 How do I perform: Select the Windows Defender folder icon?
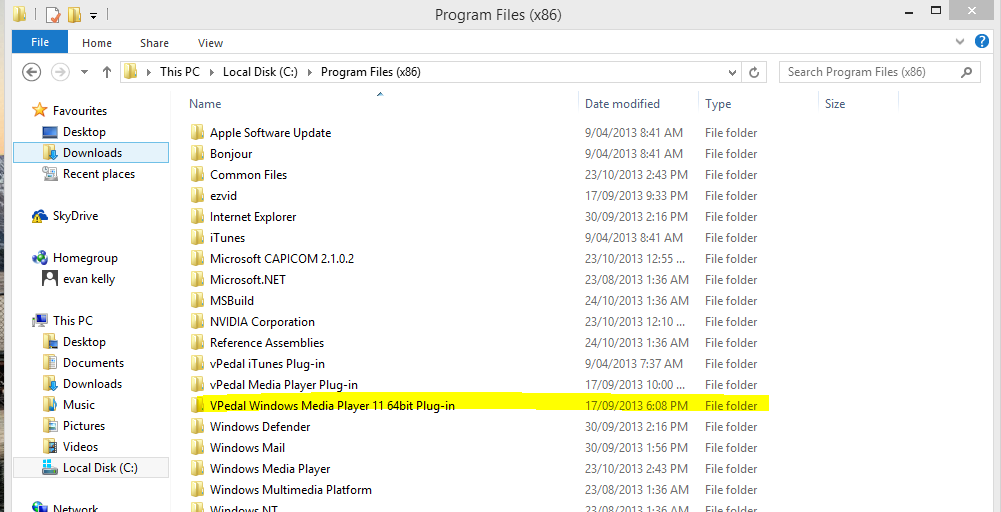[x=197, y=427]
